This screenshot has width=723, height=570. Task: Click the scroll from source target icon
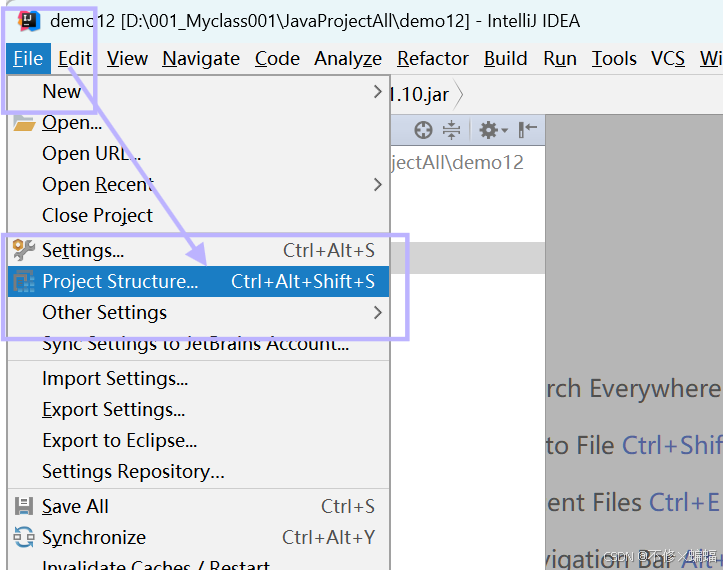click(x=423, y=130)
